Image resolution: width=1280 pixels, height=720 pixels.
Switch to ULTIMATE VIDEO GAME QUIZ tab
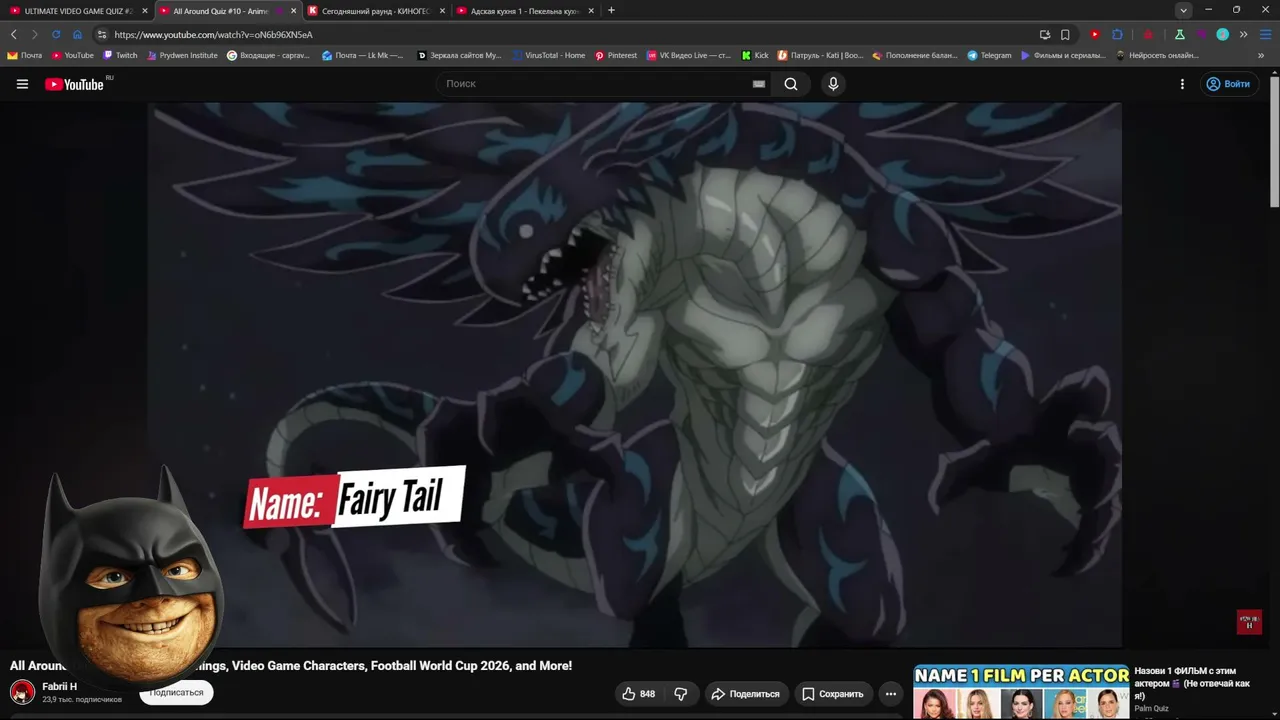(x=76, y=11)
